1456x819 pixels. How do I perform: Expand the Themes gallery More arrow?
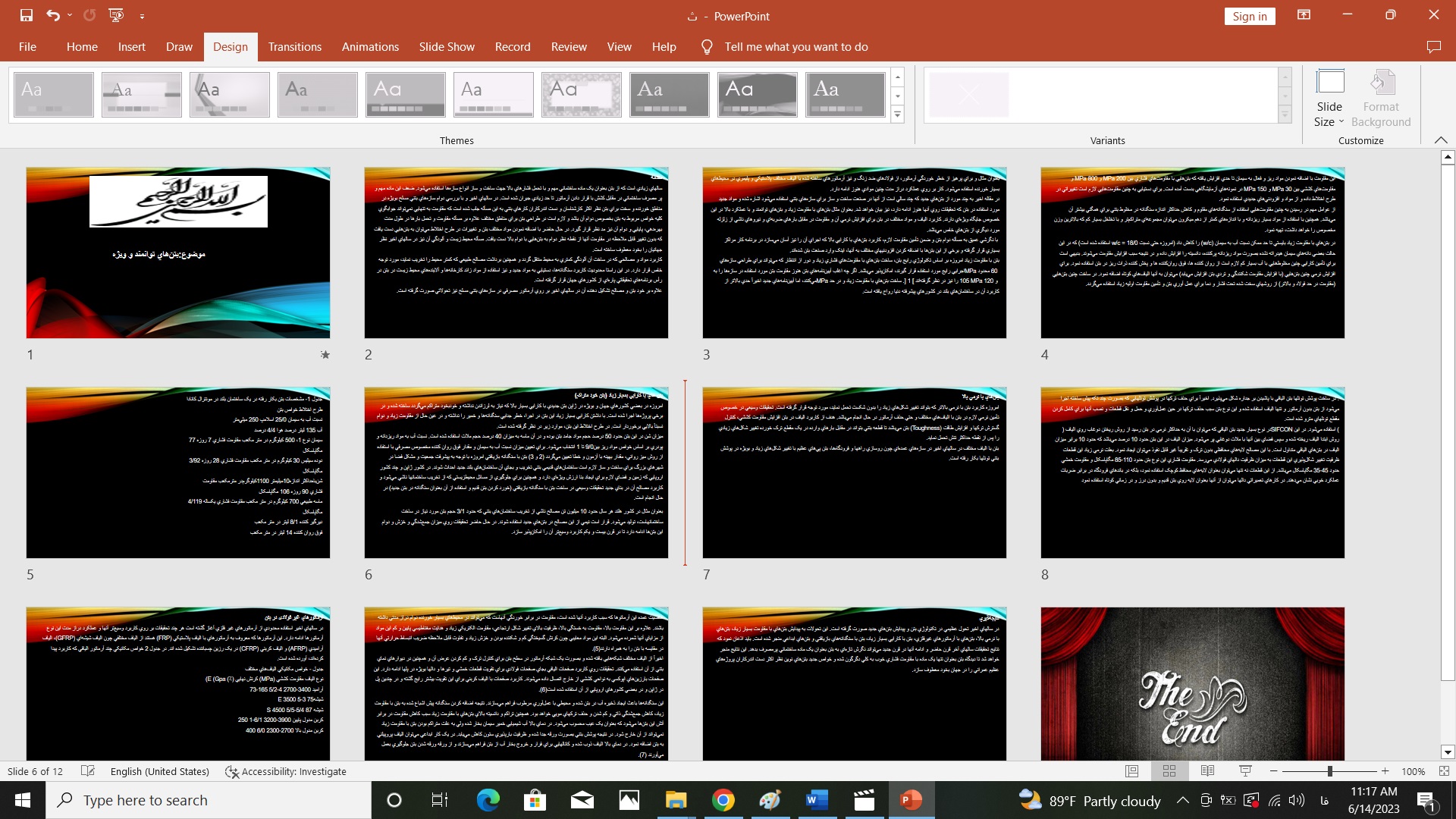897,115
